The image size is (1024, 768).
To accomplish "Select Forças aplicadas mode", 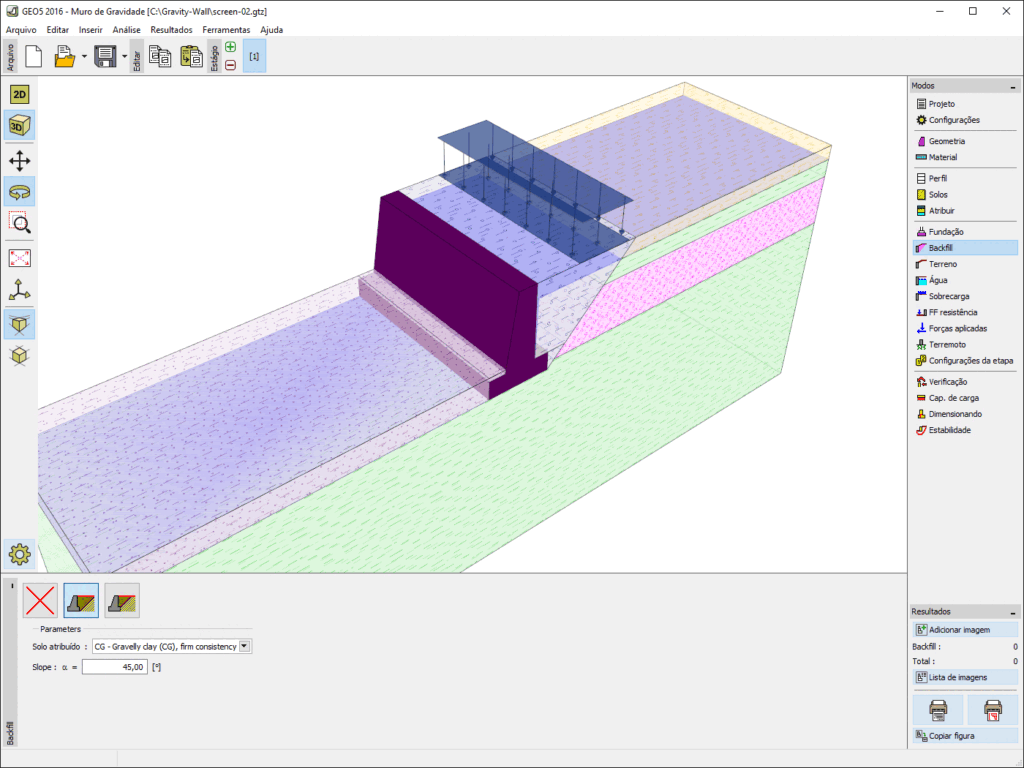I will (x=965, y=328).
